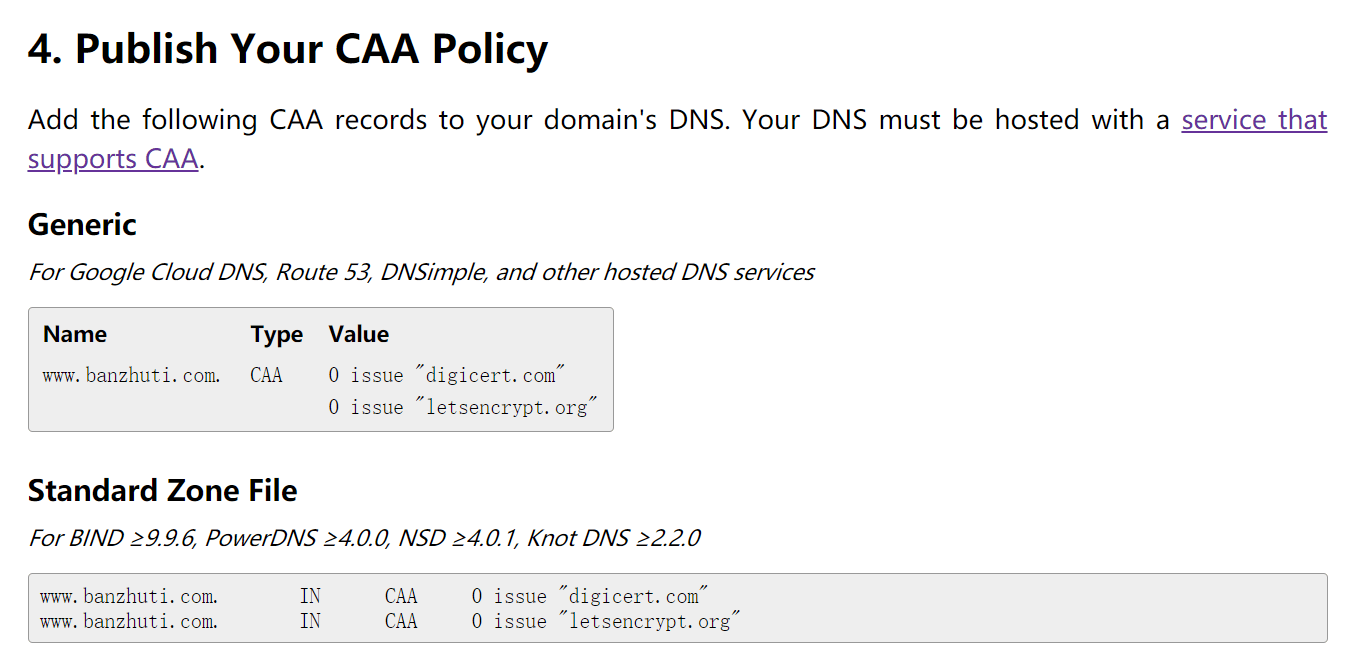Select the 'Value' column header

[359, 334]
